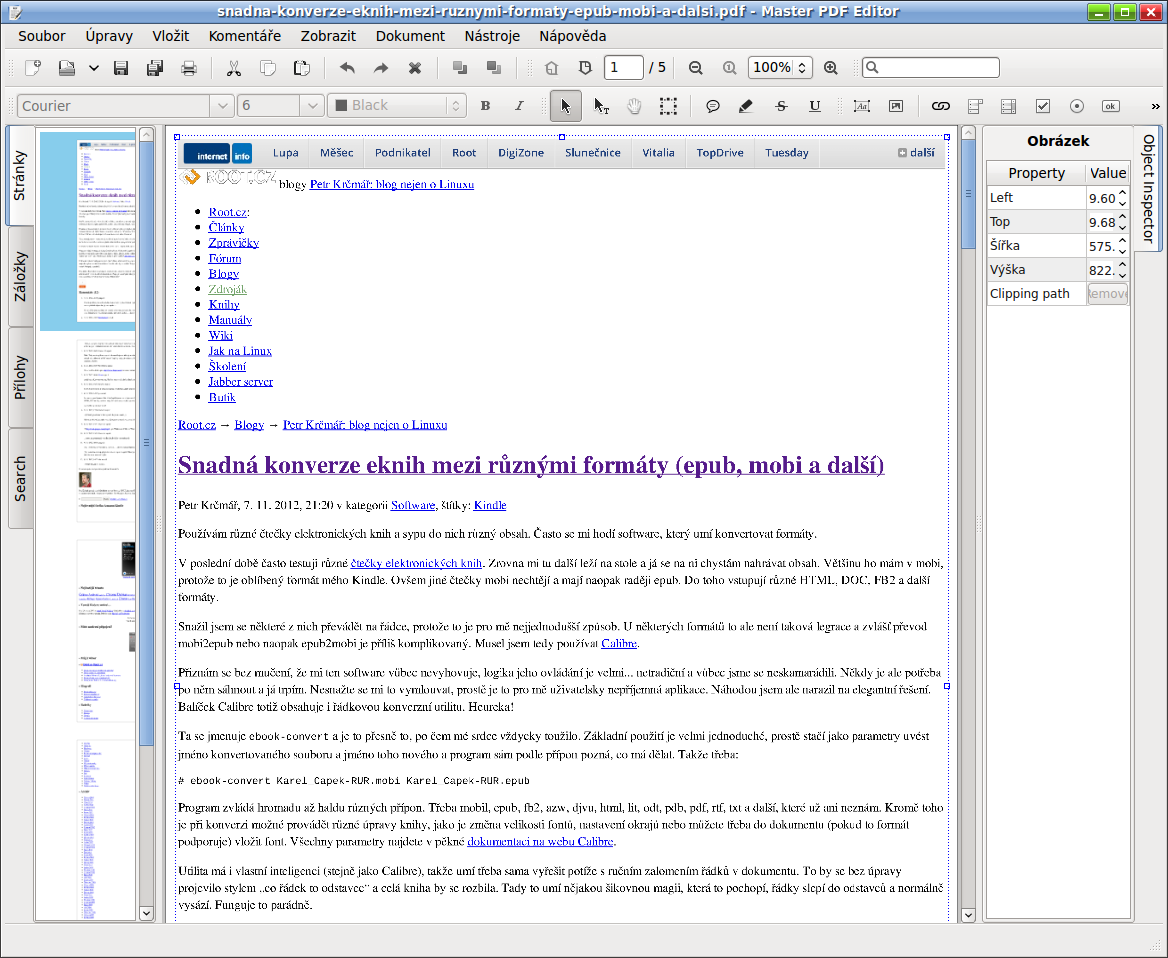Switch to the Přílohy side tab

point(20,378)
